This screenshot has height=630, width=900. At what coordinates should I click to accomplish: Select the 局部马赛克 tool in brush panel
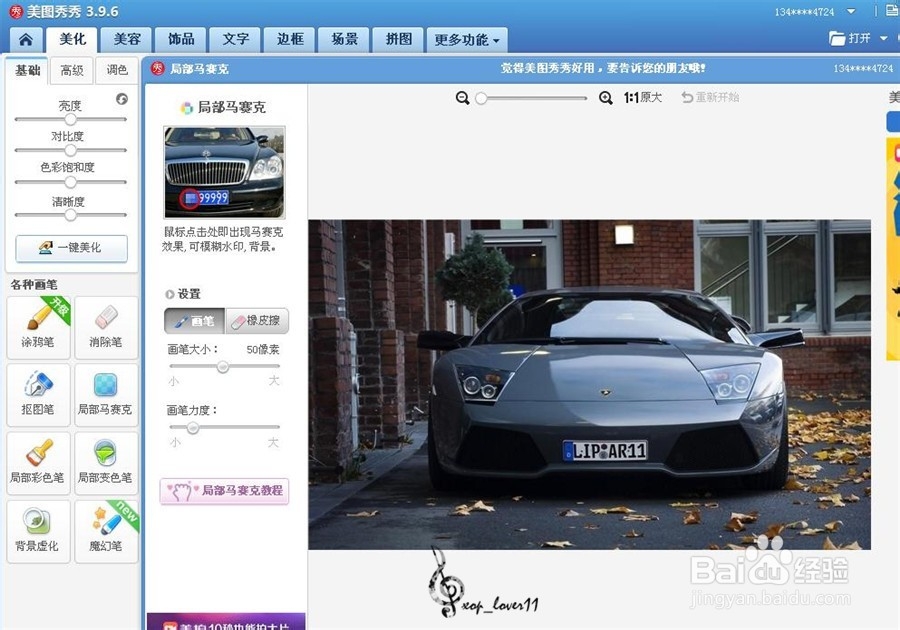[106, 395]
